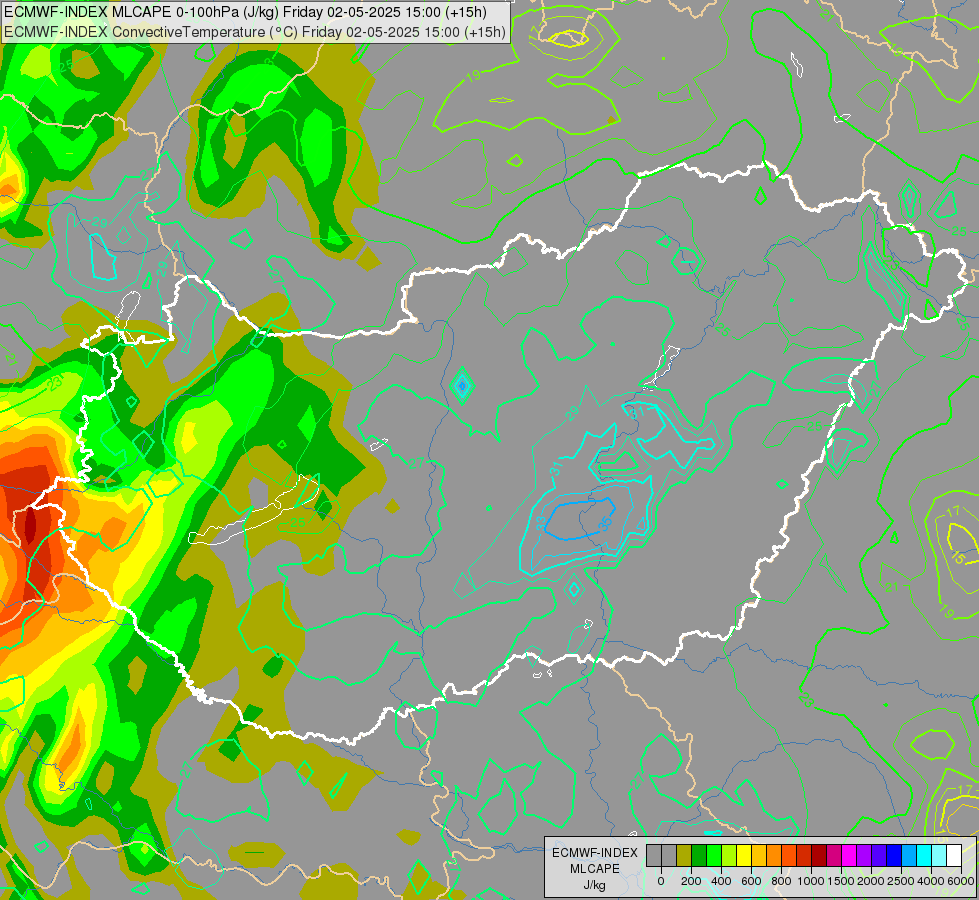Click the 35 contour label on map

coord(605,523)
